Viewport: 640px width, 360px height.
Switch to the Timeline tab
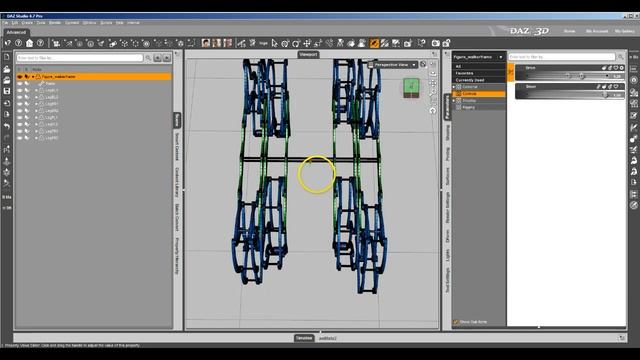(304, 338)
